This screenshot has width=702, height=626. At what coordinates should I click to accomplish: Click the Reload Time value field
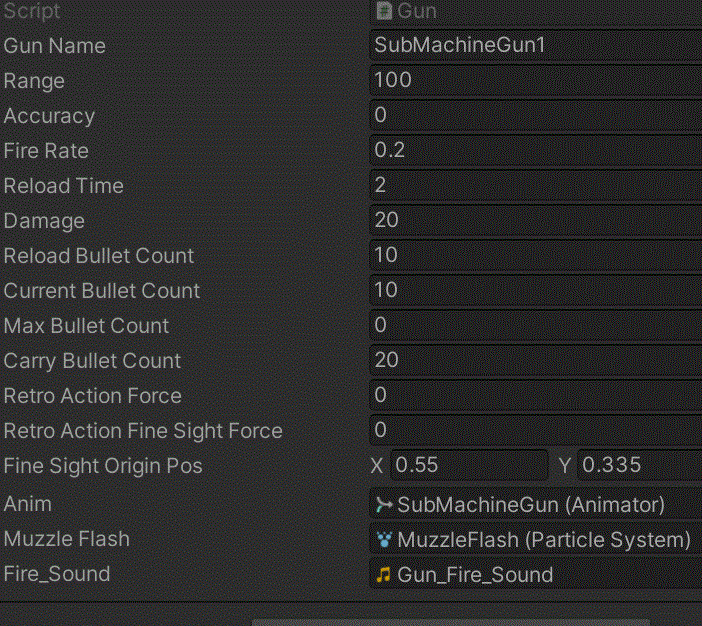pos(536,185)
